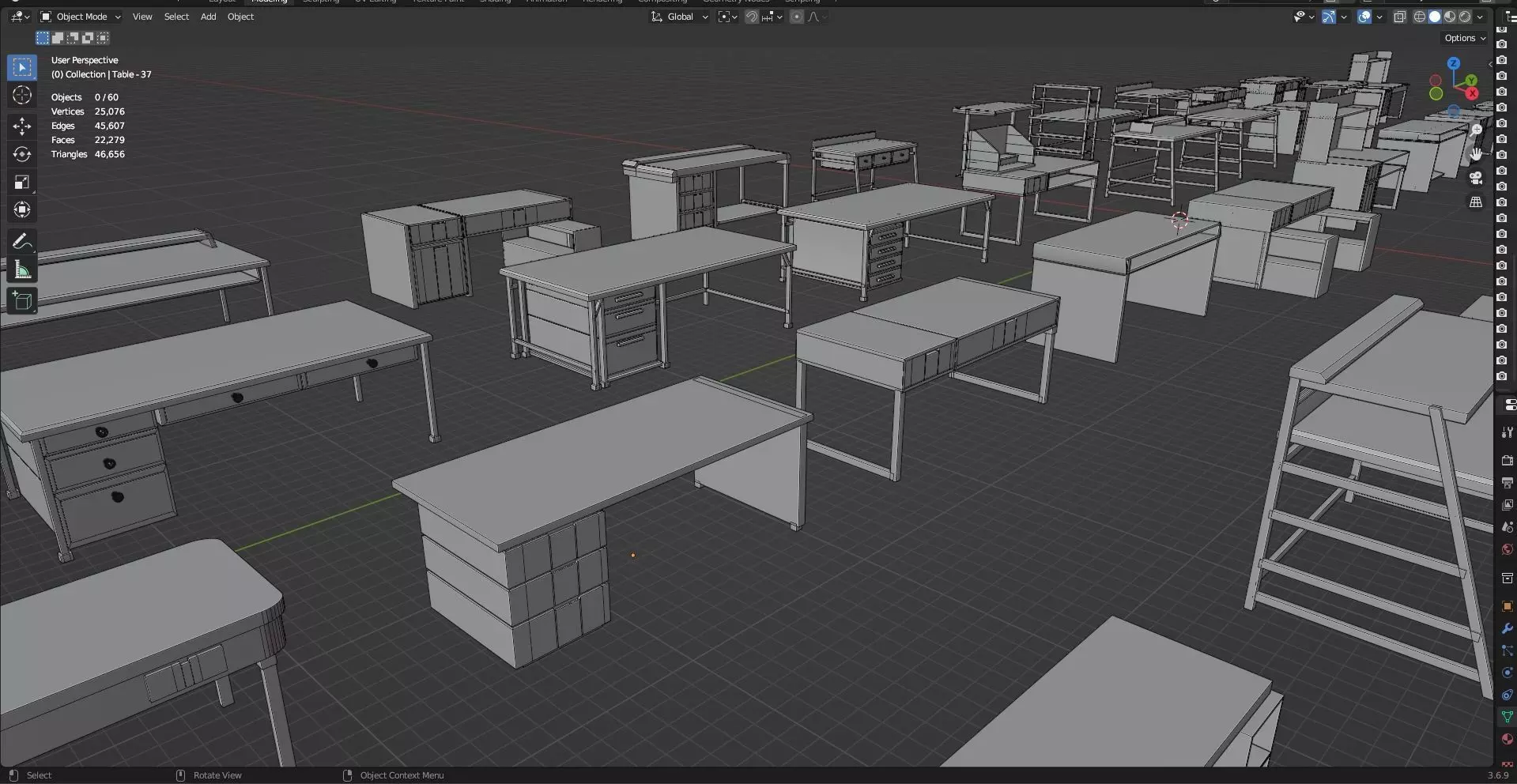Viewport: 1517px width, 784px height.
Task: Set selection mode to Extend
Action: click(x=58, y=38)
